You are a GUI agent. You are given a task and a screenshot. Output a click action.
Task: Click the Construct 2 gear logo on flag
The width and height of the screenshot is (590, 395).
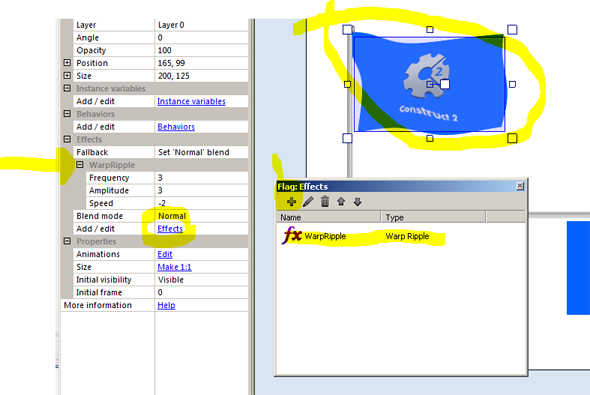(427, 76)
